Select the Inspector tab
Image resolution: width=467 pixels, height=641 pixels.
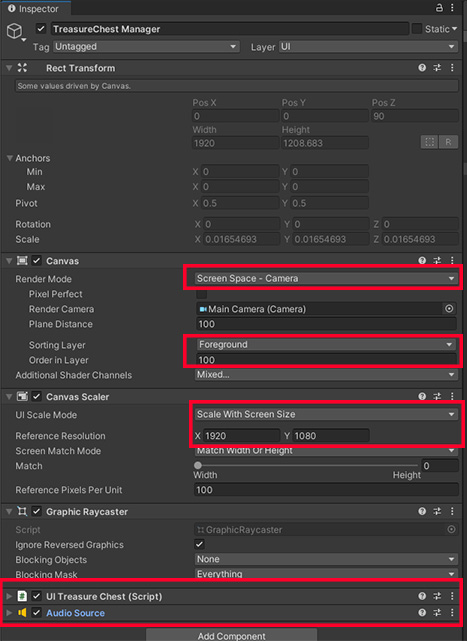click(x=34, y=9)
